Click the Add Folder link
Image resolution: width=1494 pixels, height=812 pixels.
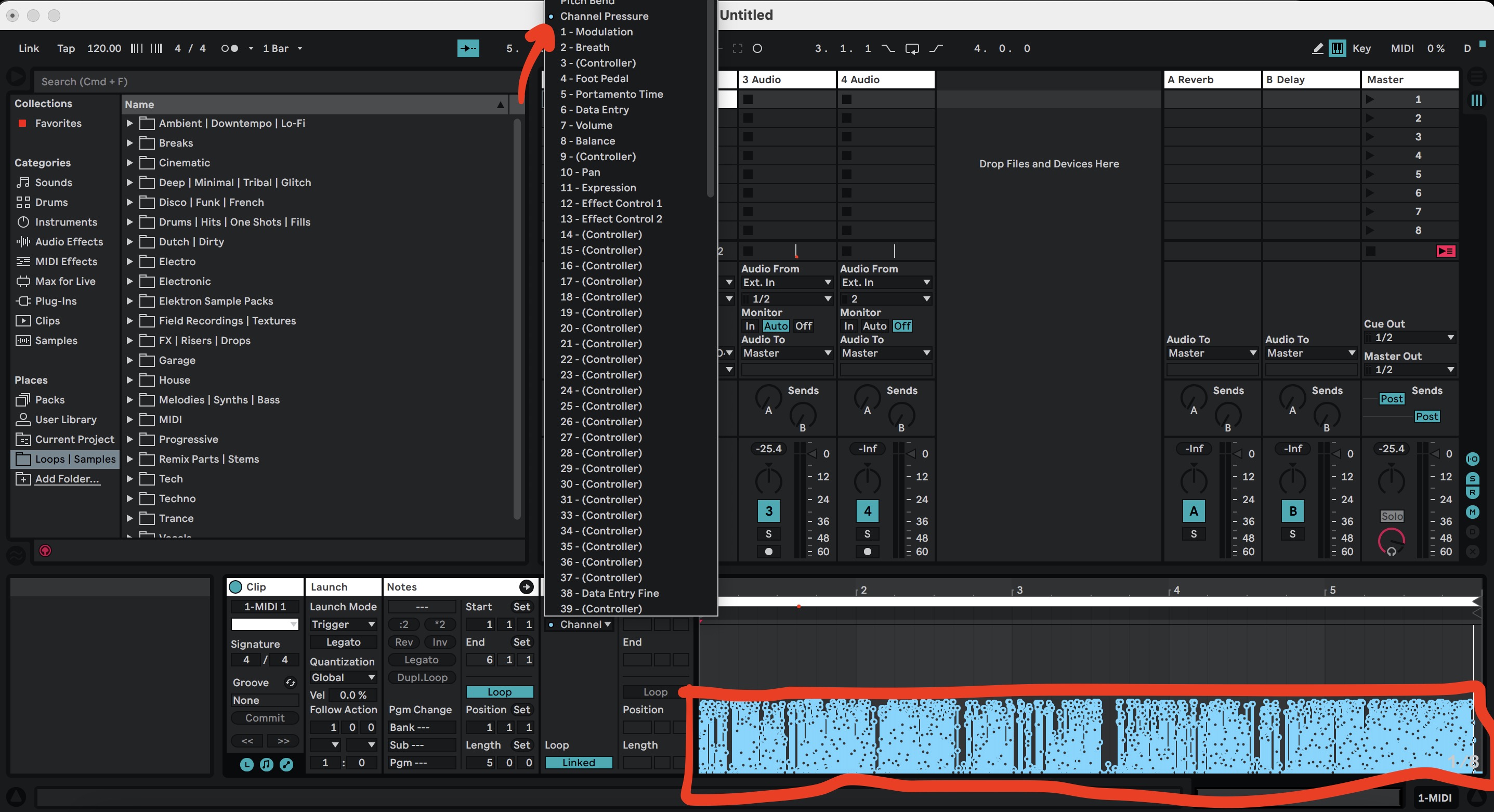tap(67, 479)
